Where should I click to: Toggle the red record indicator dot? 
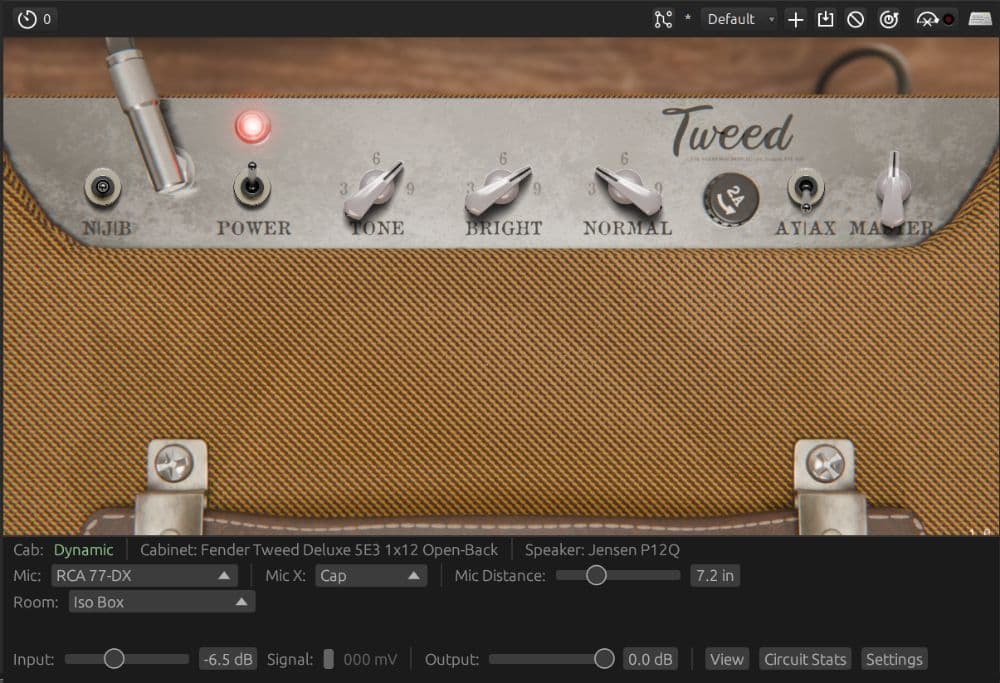coord(948,20)
